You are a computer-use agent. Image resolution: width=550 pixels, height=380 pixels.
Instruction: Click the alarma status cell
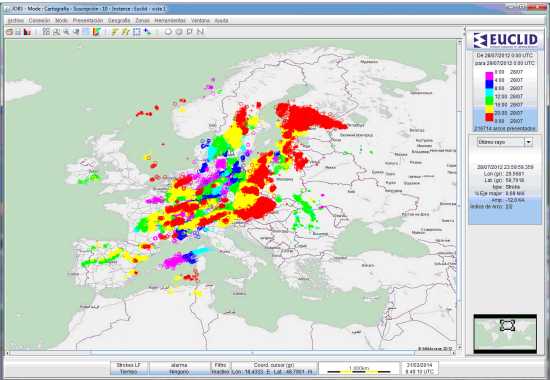pyautogui.click(x=179, y=368)
